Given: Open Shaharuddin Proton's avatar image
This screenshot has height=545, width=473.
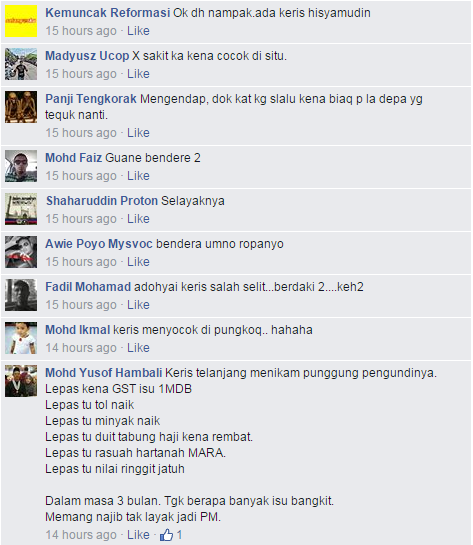Looking at the screenshot, I should (21, 209).
